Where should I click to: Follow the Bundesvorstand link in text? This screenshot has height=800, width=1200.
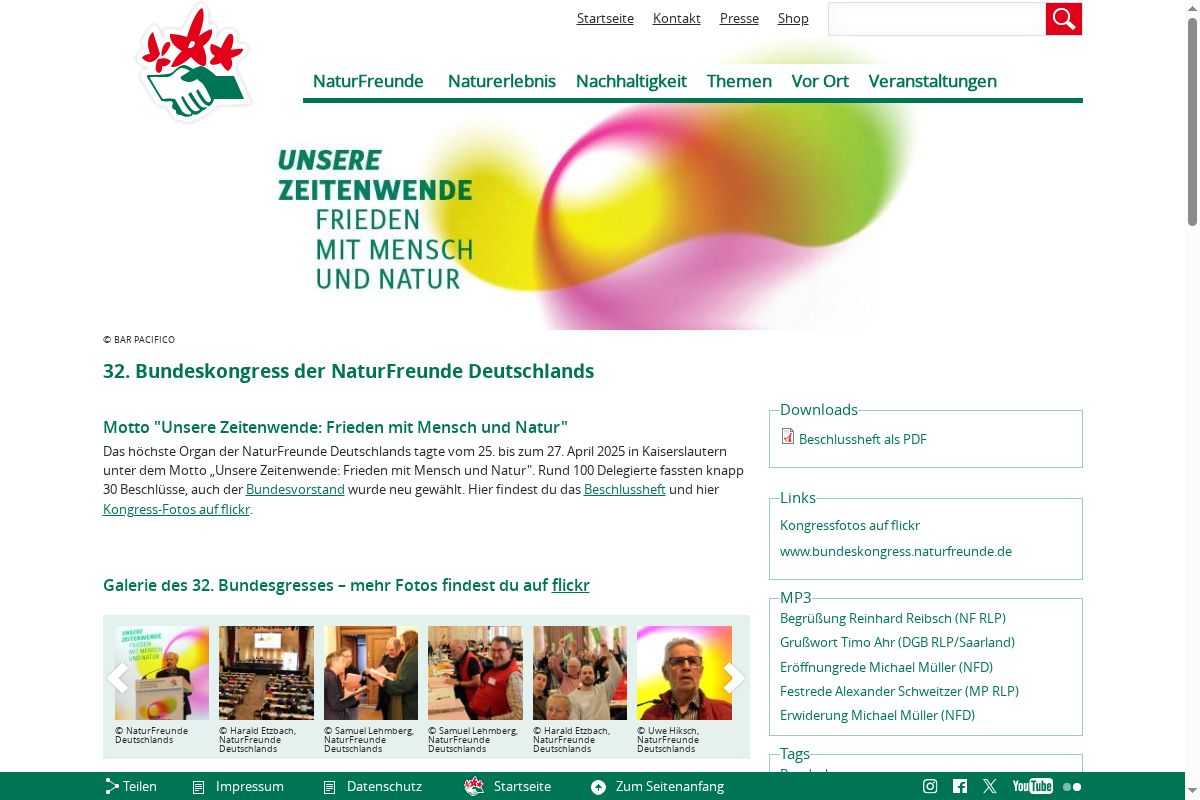click(295, 489)
